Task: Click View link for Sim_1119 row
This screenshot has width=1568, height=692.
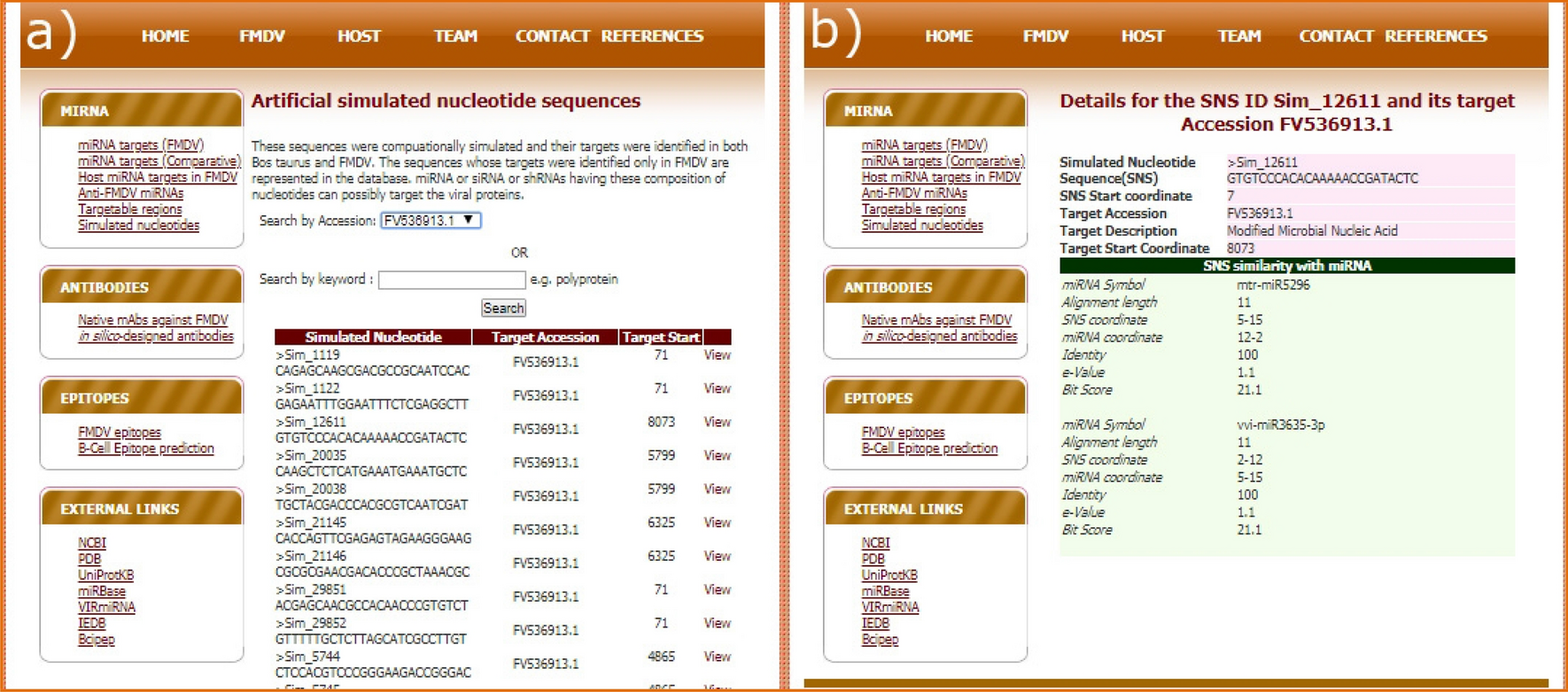Action: point(718,355)
